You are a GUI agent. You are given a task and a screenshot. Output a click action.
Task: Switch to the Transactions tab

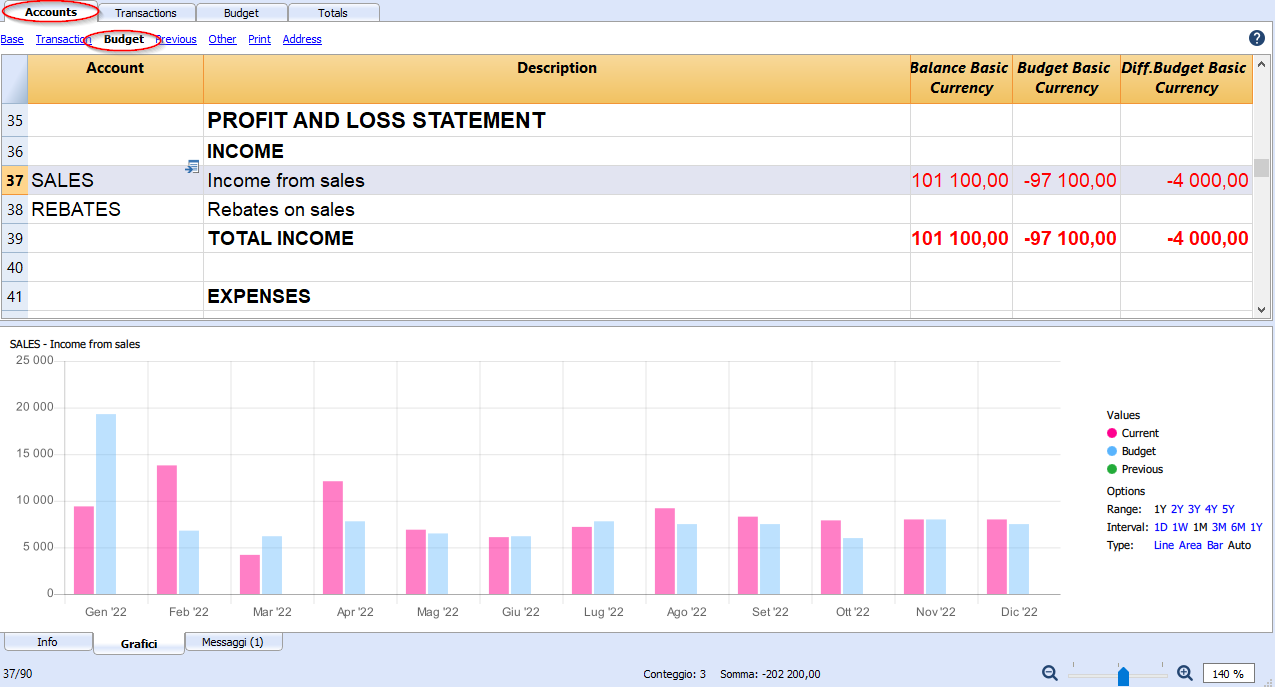point(146,13)
